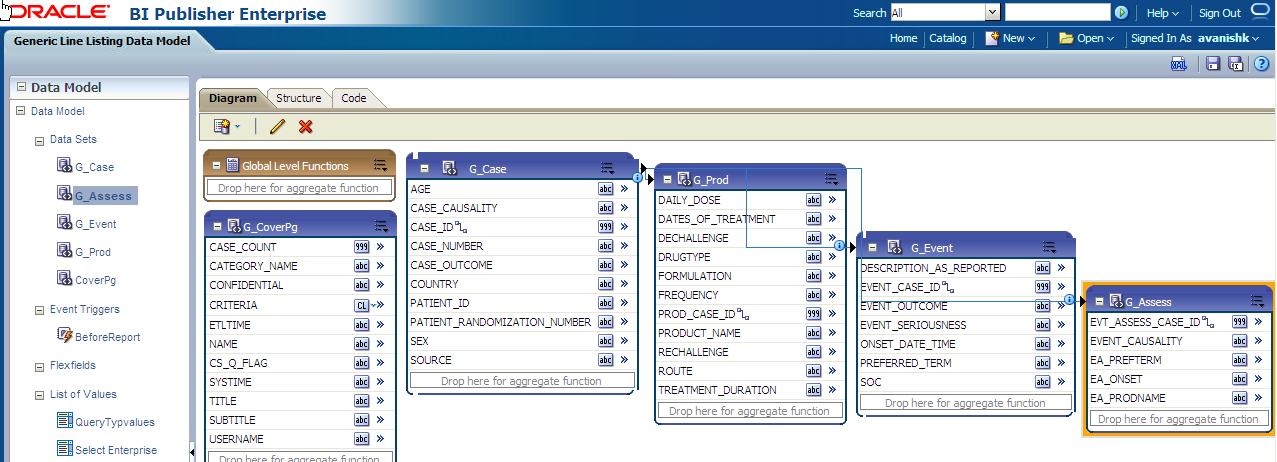
Task: Click the info link icon on G_Case edge
Action: click(x=638, y=177)
